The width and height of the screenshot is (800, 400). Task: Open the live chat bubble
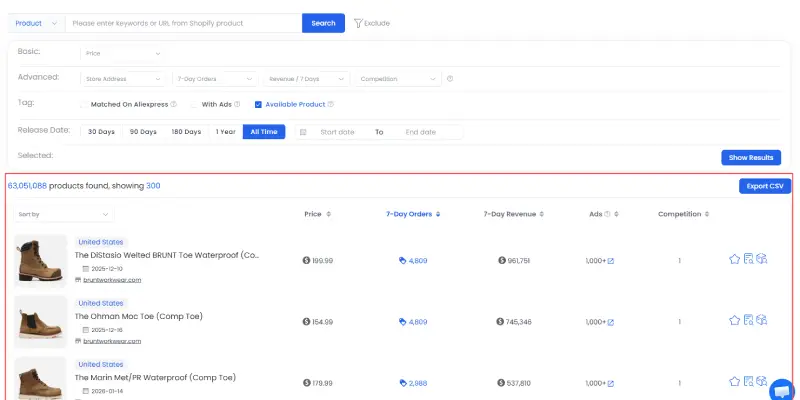point(783,390)
